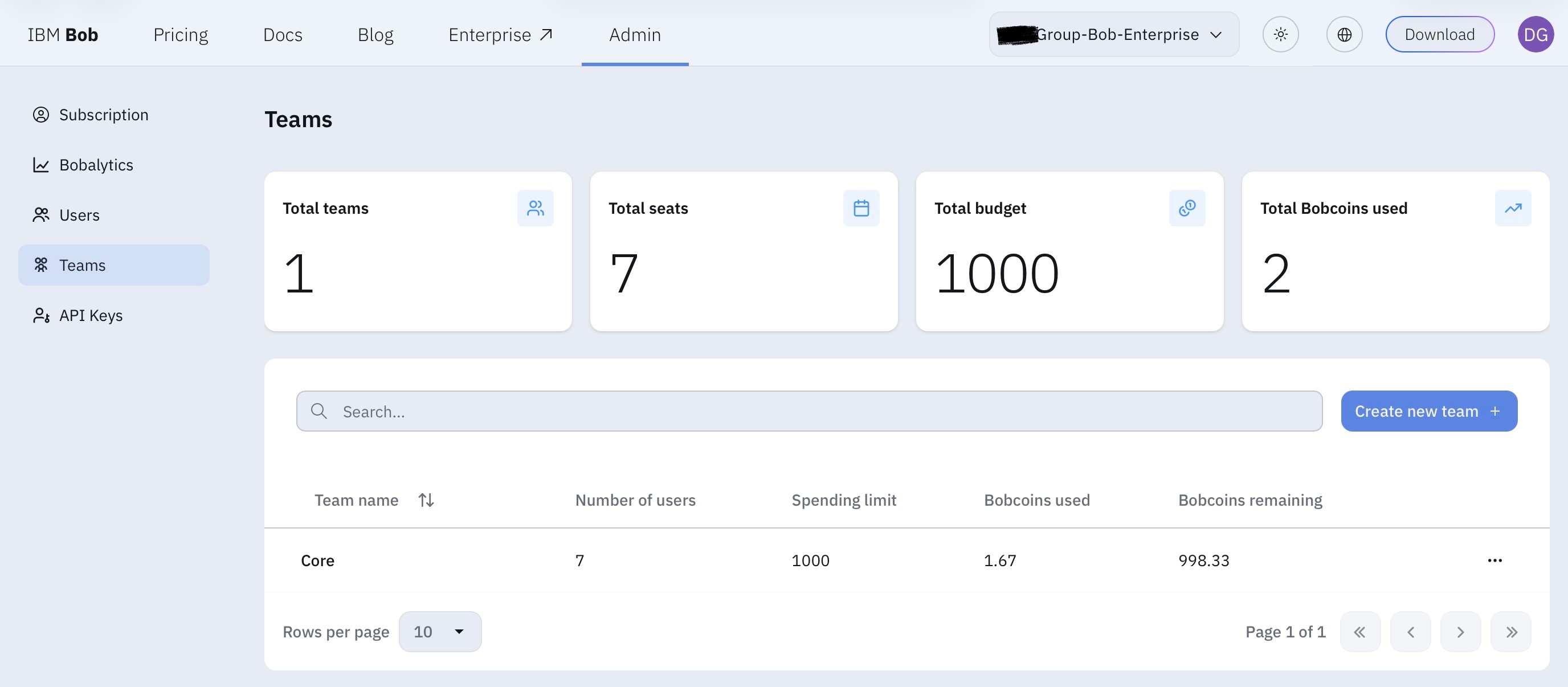Go to the next page
1568x687 pixels.
click(x=1460, y=632)
